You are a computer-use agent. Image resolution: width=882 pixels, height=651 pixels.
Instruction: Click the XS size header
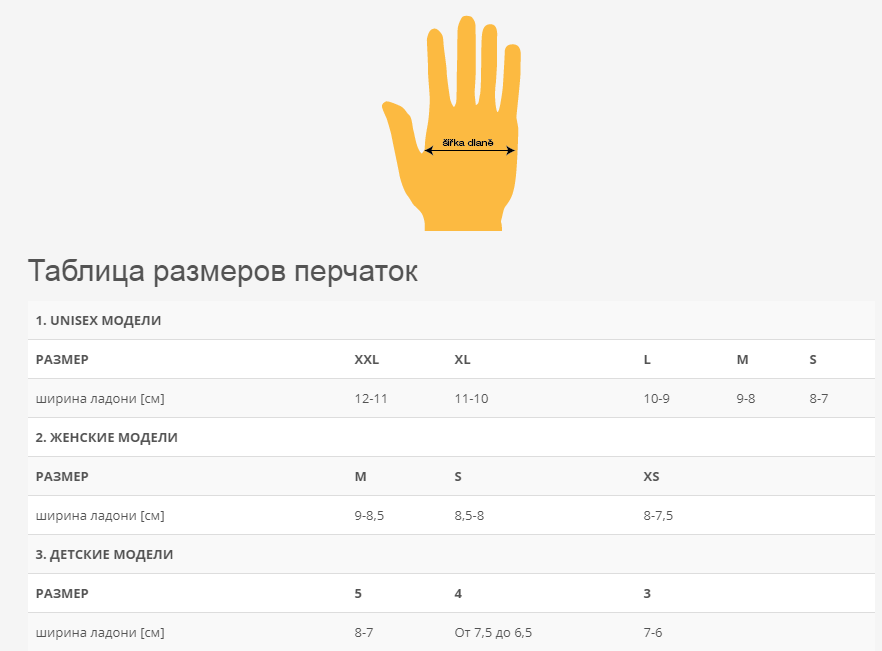point(651,477)
